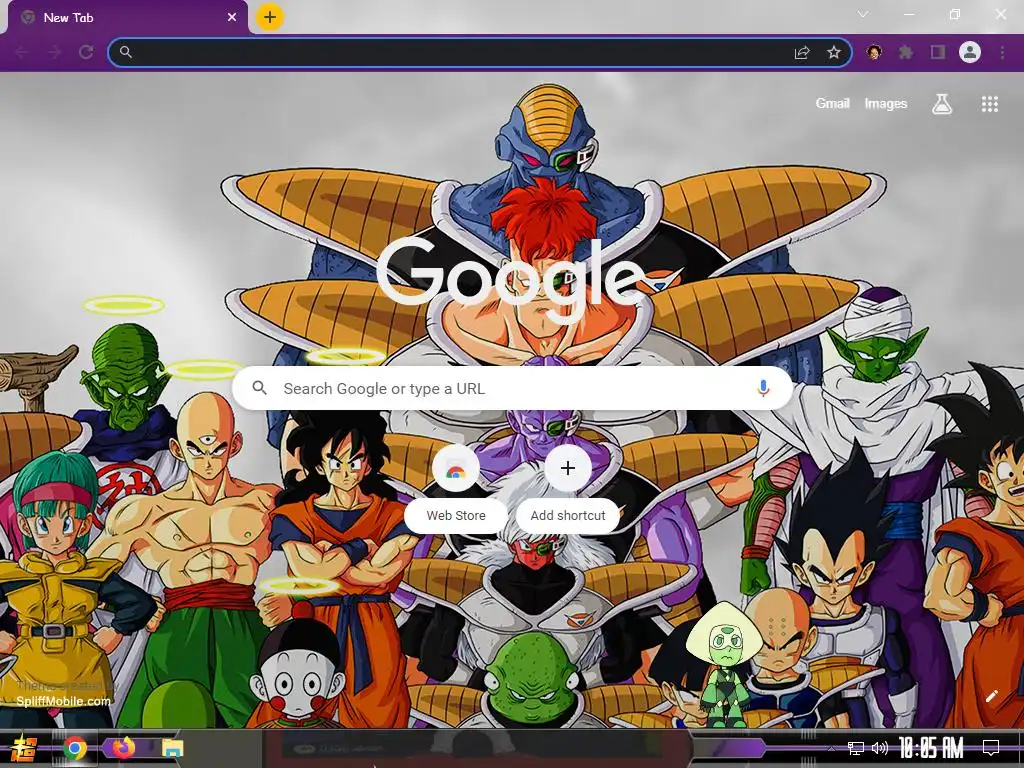Screen dimensions: 1024x768
Task: Open the SpliffMobile.com theme link
Action: coord(63,701)
